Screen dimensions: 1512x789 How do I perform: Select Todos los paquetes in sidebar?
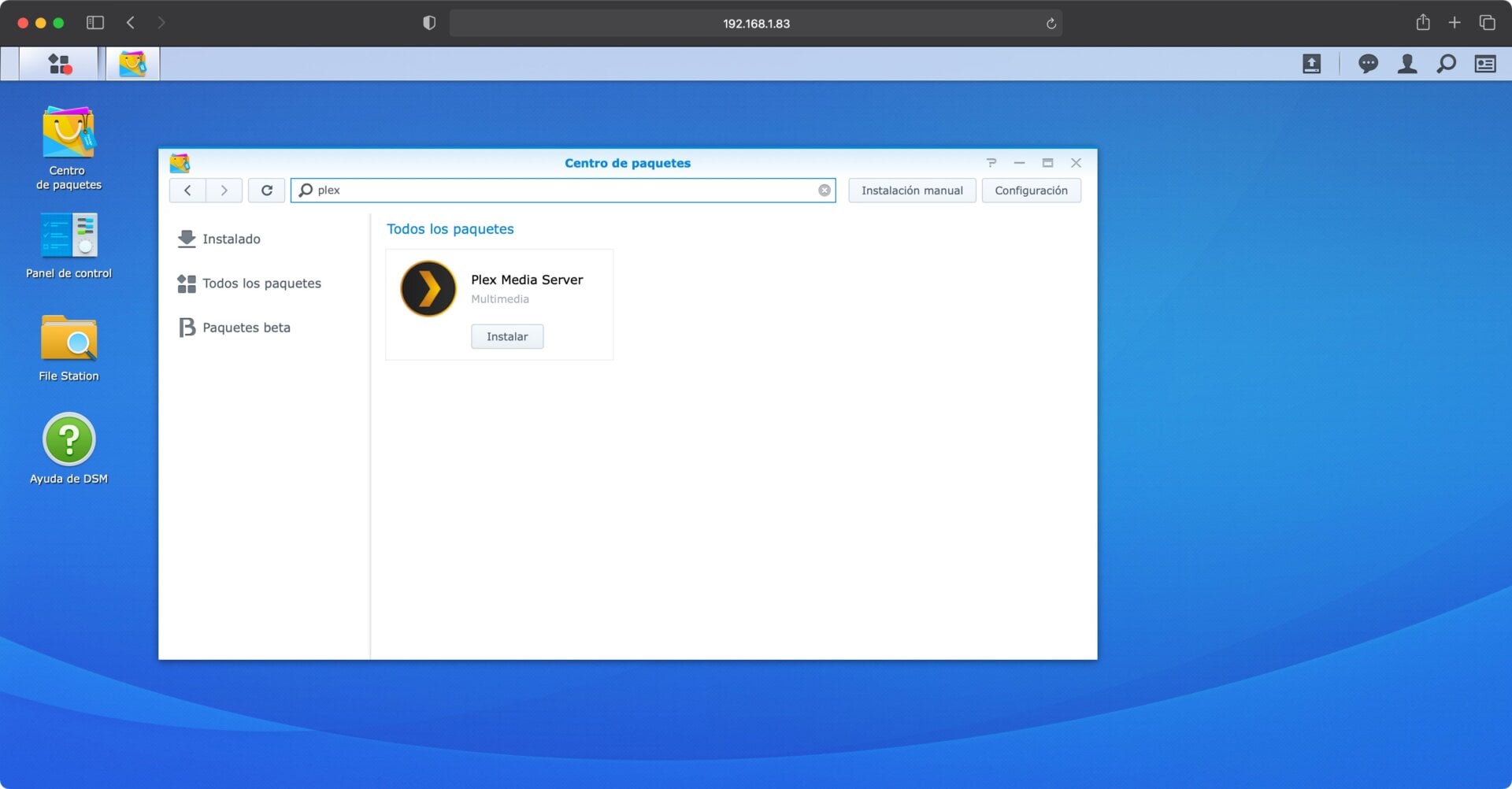coord(261,283)
